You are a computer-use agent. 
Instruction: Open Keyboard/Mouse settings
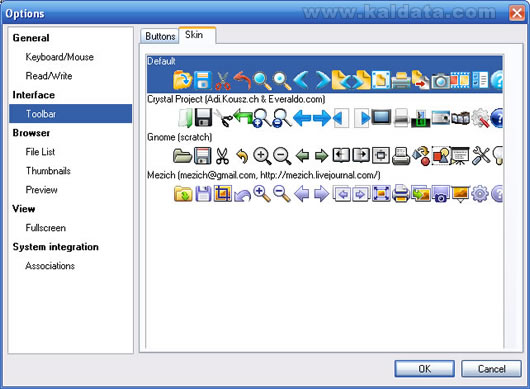point(59,57)
